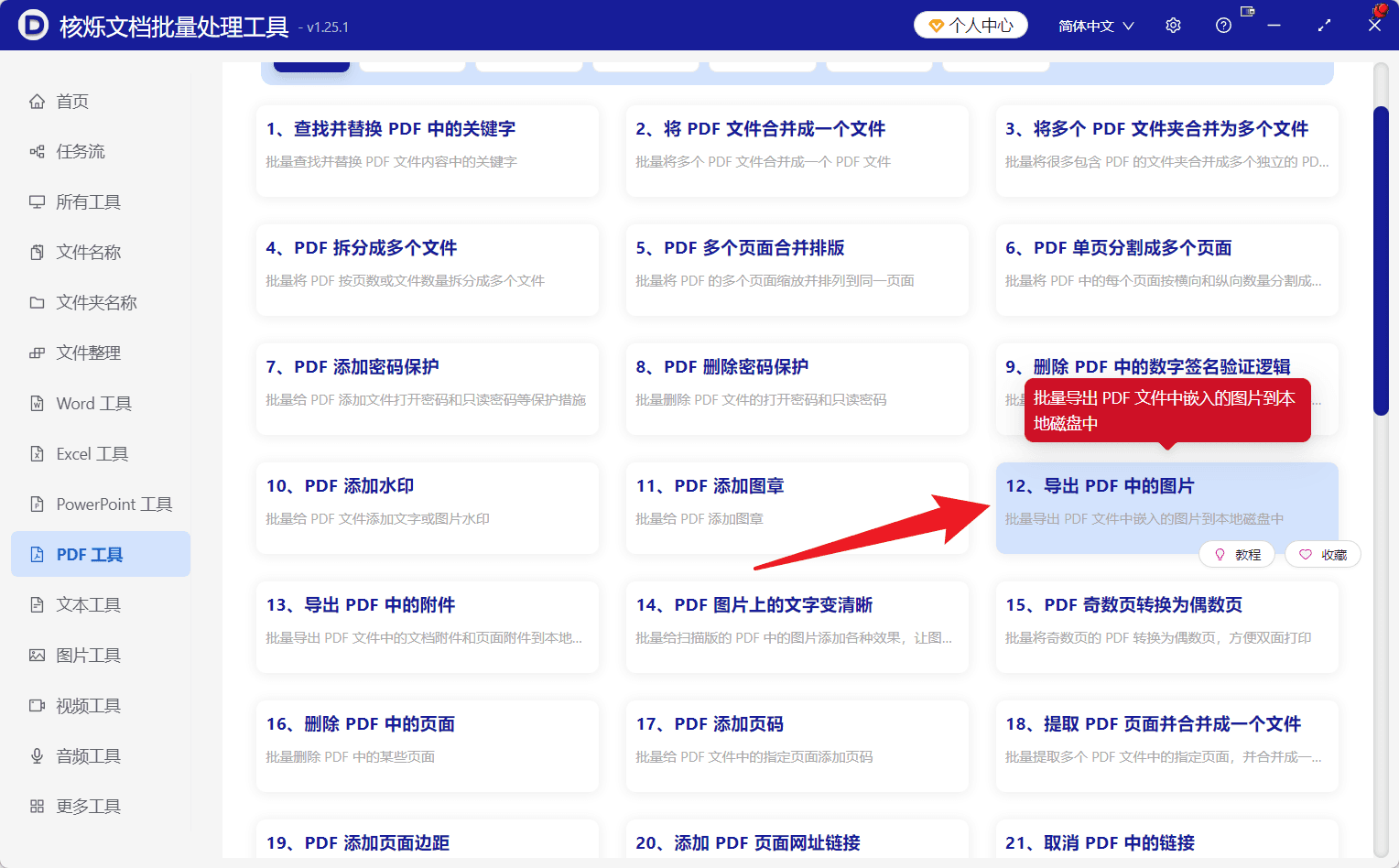
Task: Click the diamond icon in 个人中心
Action: click(x=936, y=26)
